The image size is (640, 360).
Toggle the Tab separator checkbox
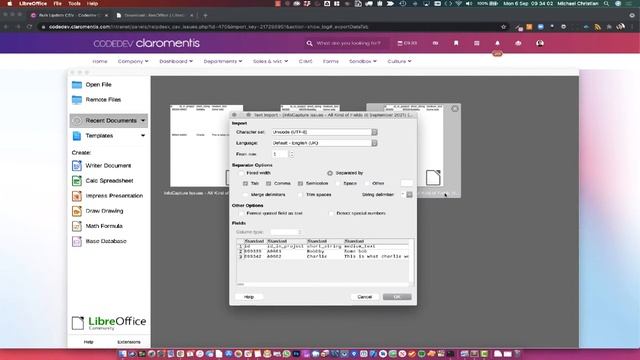click(245, 184)
